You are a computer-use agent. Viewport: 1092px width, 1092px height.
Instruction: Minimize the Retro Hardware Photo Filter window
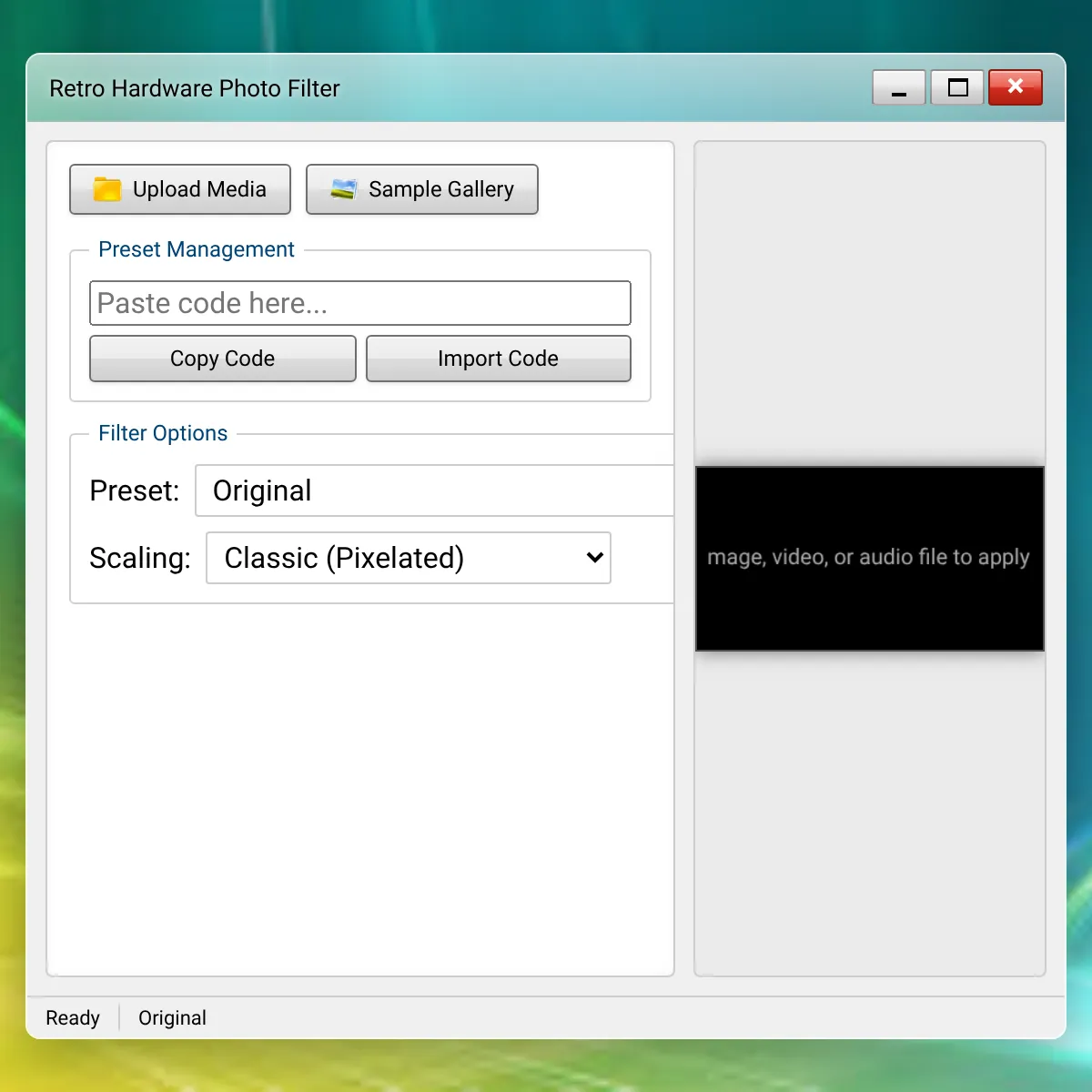899,88
